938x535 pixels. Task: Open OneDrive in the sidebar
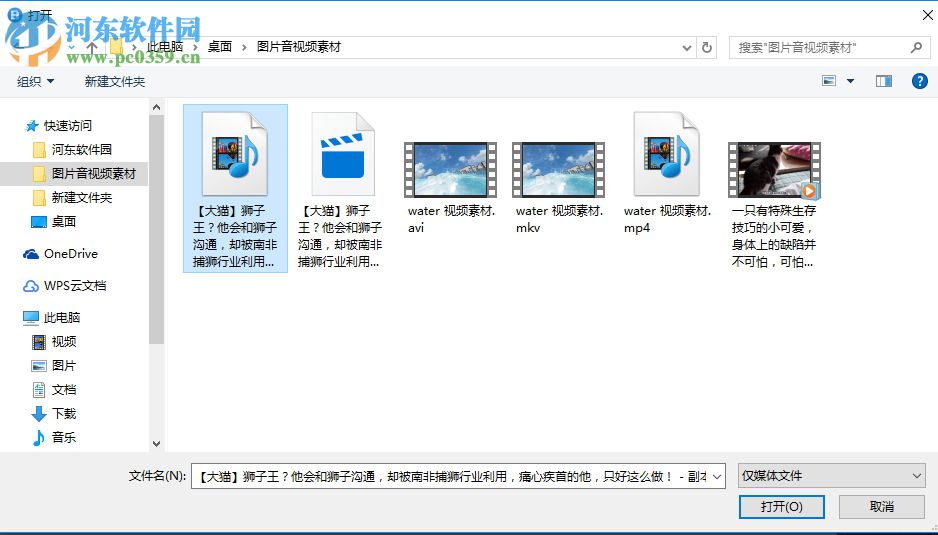point(71,254)
